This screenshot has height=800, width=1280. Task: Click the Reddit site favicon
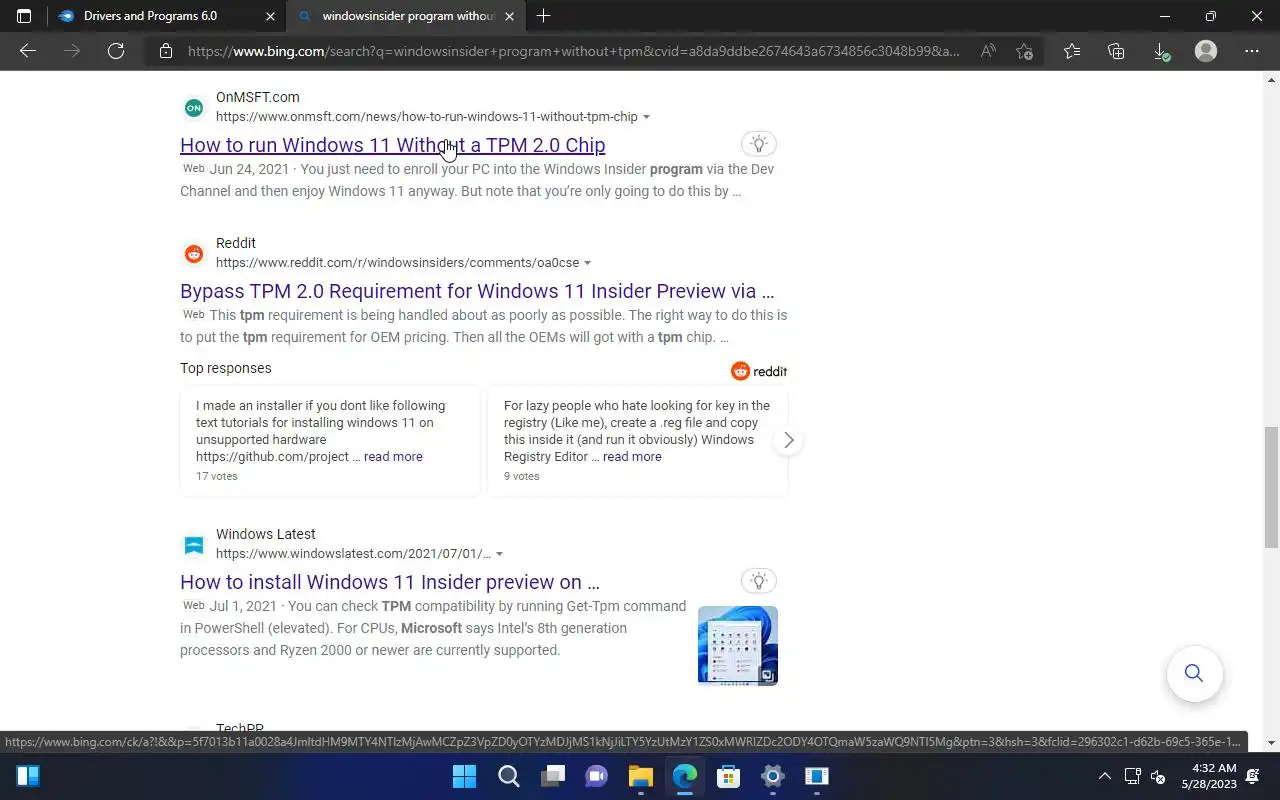[194, 253]
